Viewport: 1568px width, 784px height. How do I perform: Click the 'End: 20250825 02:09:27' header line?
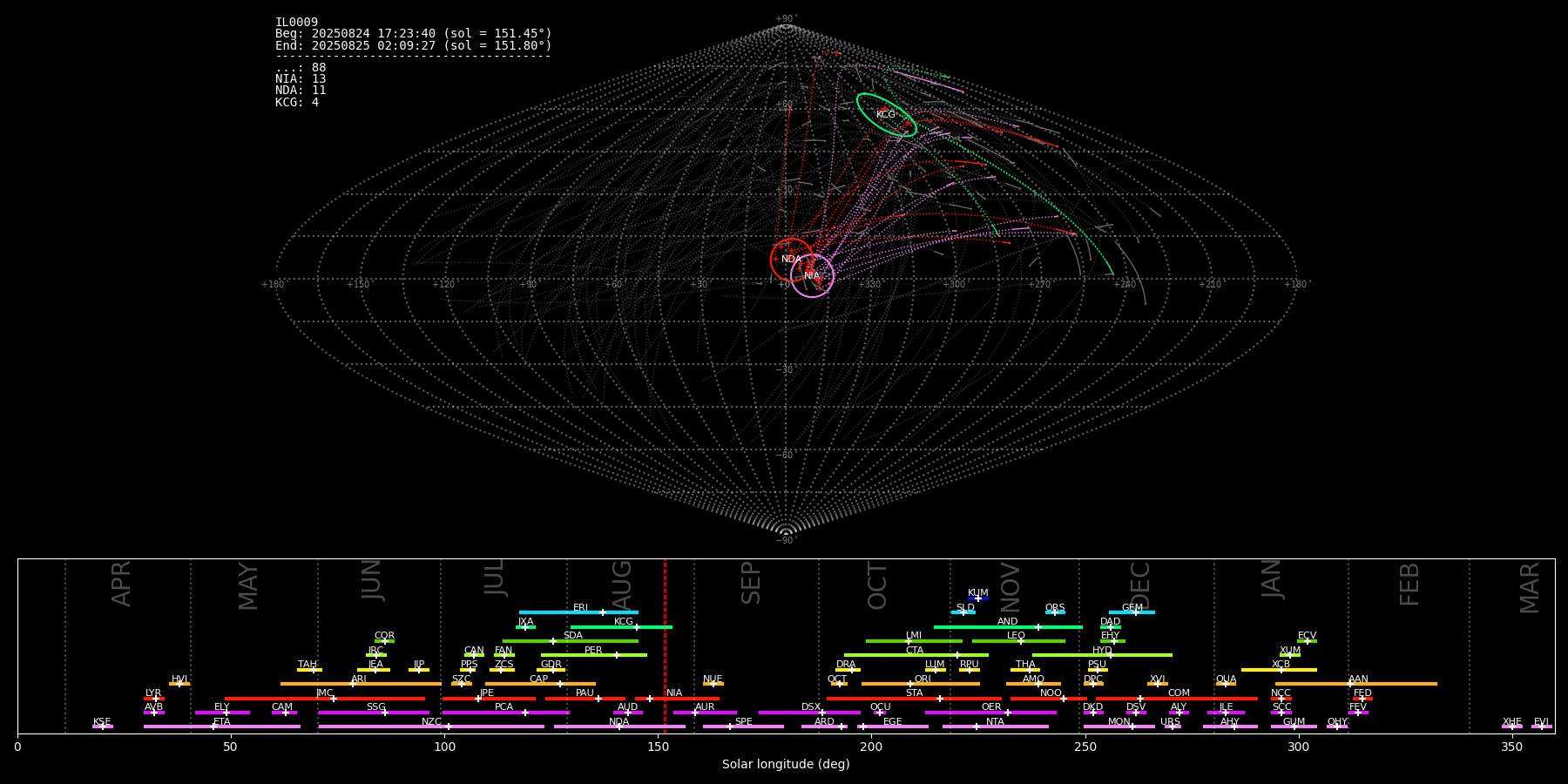pos(413,45)
